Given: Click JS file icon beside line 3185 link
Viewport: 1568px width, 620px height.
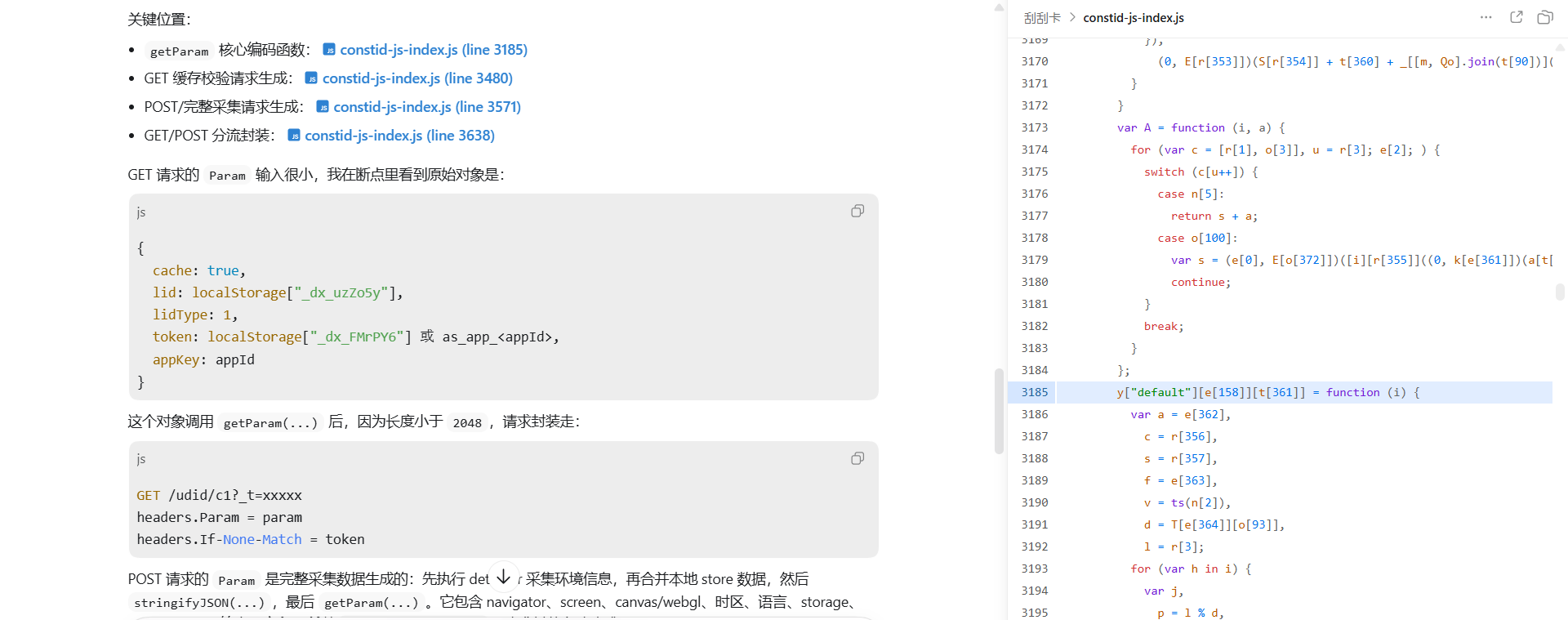Looking at the screenshot, I should pos(329,50).
